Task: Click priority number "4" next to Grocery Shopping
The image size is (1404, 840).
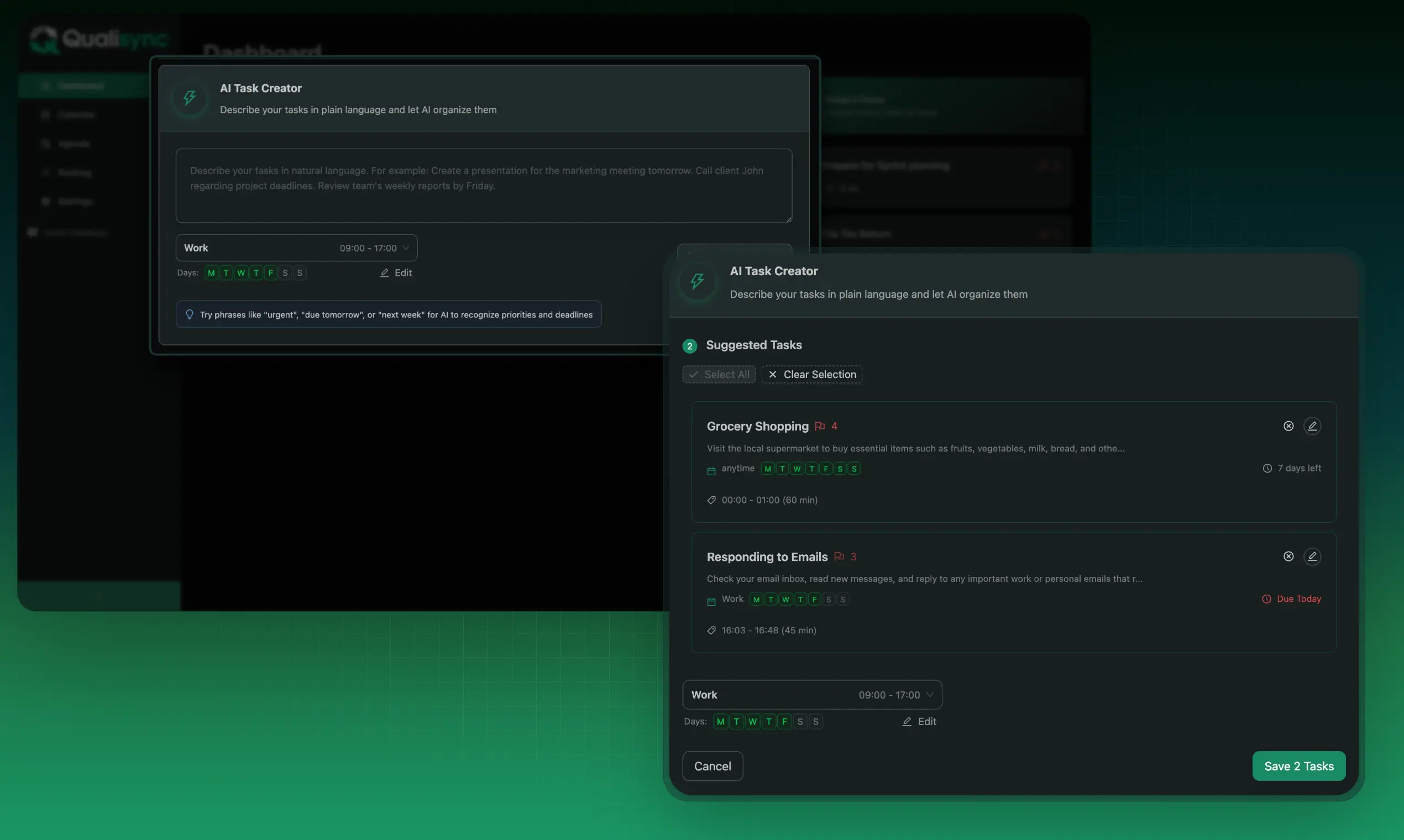Action: (834, 426)
